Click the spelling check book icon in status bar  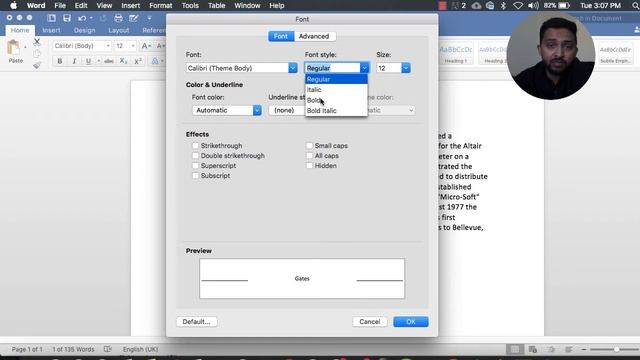[x=107, y=349]
